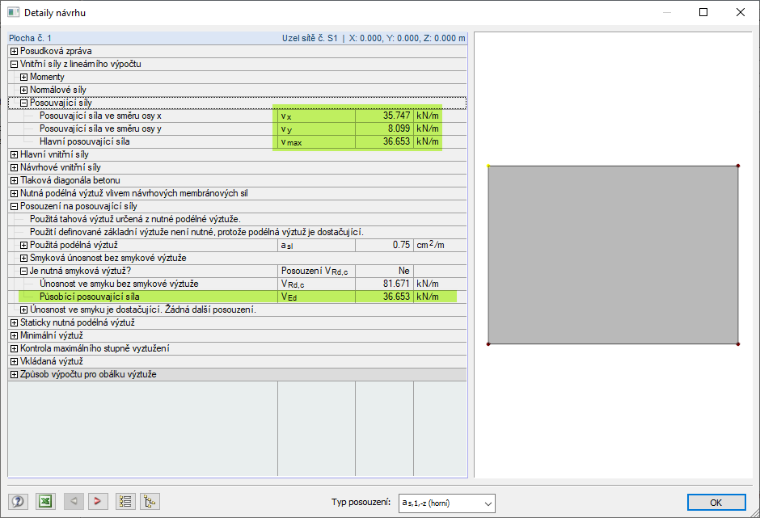Click the tree expand/collapse options icon

150,501
